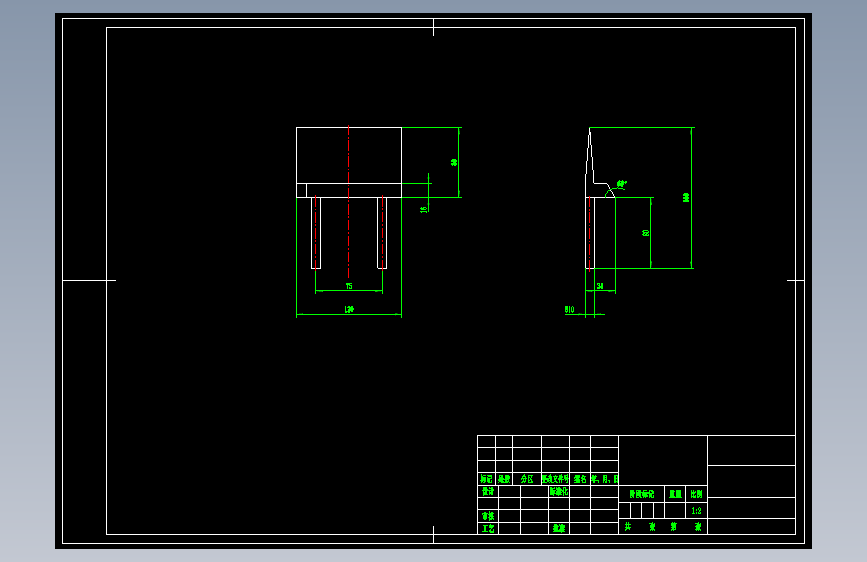
Task: Click the 批准 label in title block
Action: click(558, 529)
